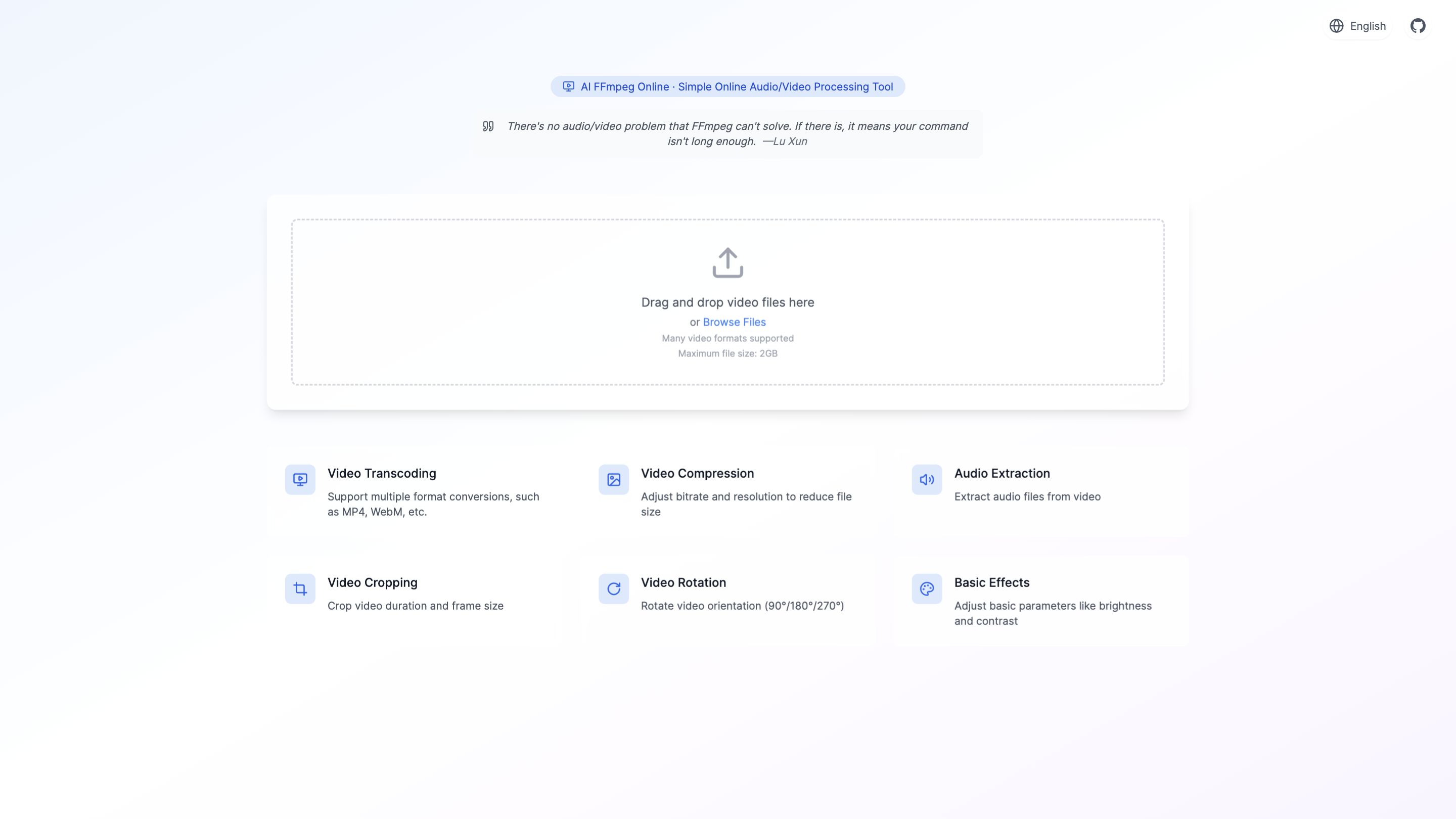Viewport: 1456px width, 819px height.
Task: Click the Basic Effects palette icon
Action: pyautogui.click(x=926, y=588)
